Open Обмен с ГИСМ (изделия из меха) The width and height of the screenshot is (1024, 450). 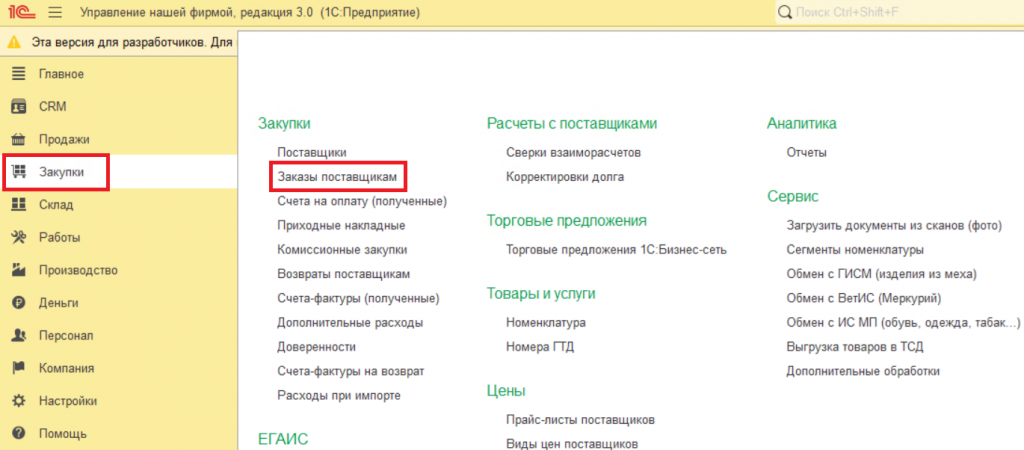882,274
